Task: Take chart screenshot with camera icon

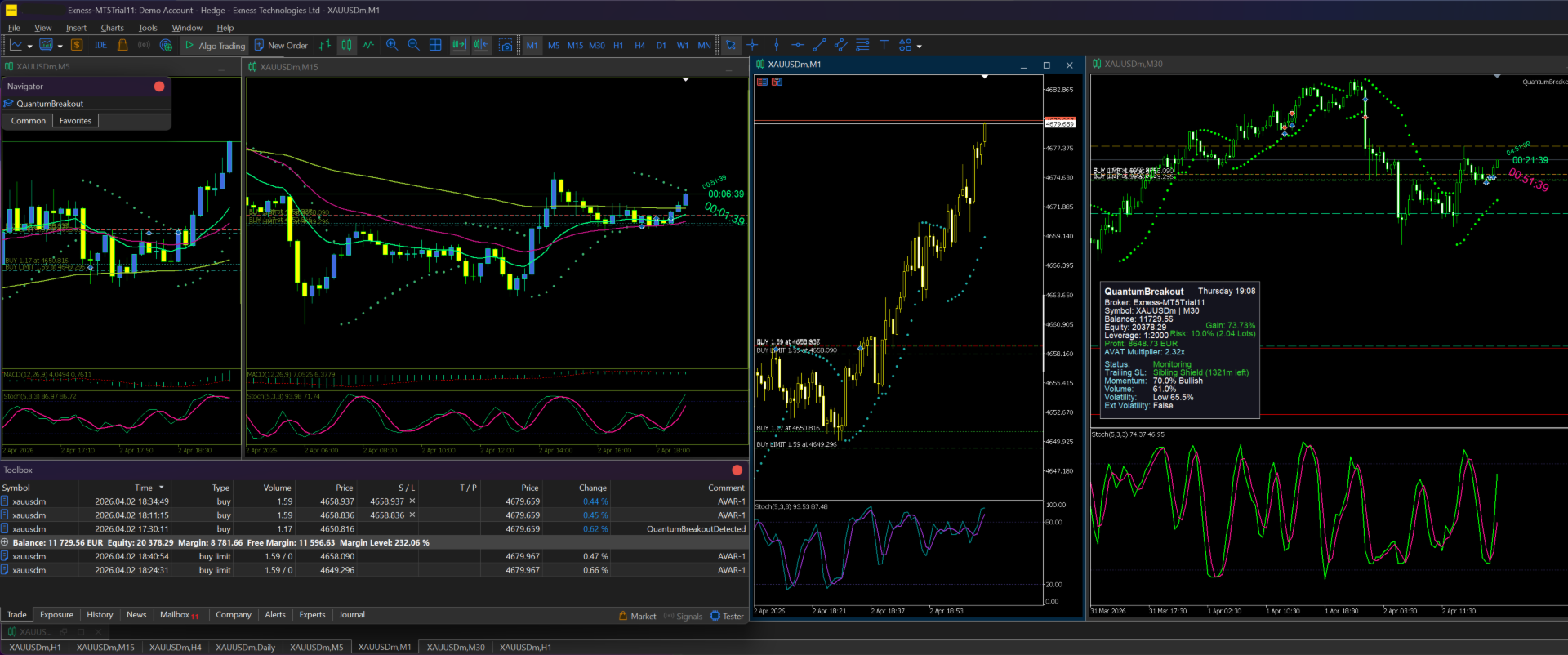Action: (x=506, y=46)
